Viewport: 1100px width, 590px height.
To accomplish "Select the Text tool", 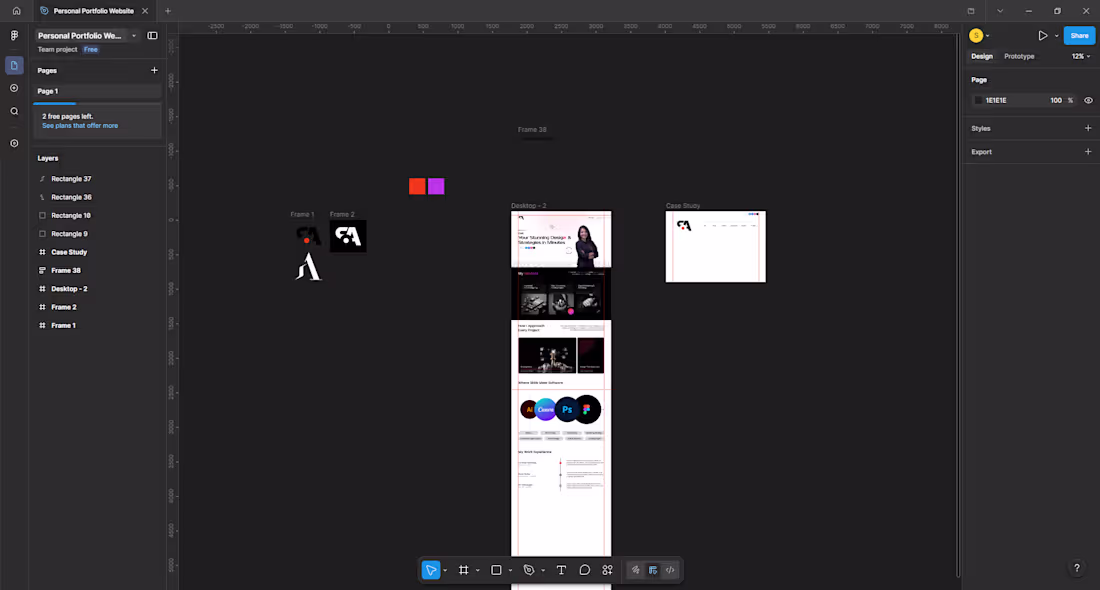I will (561, 570).
